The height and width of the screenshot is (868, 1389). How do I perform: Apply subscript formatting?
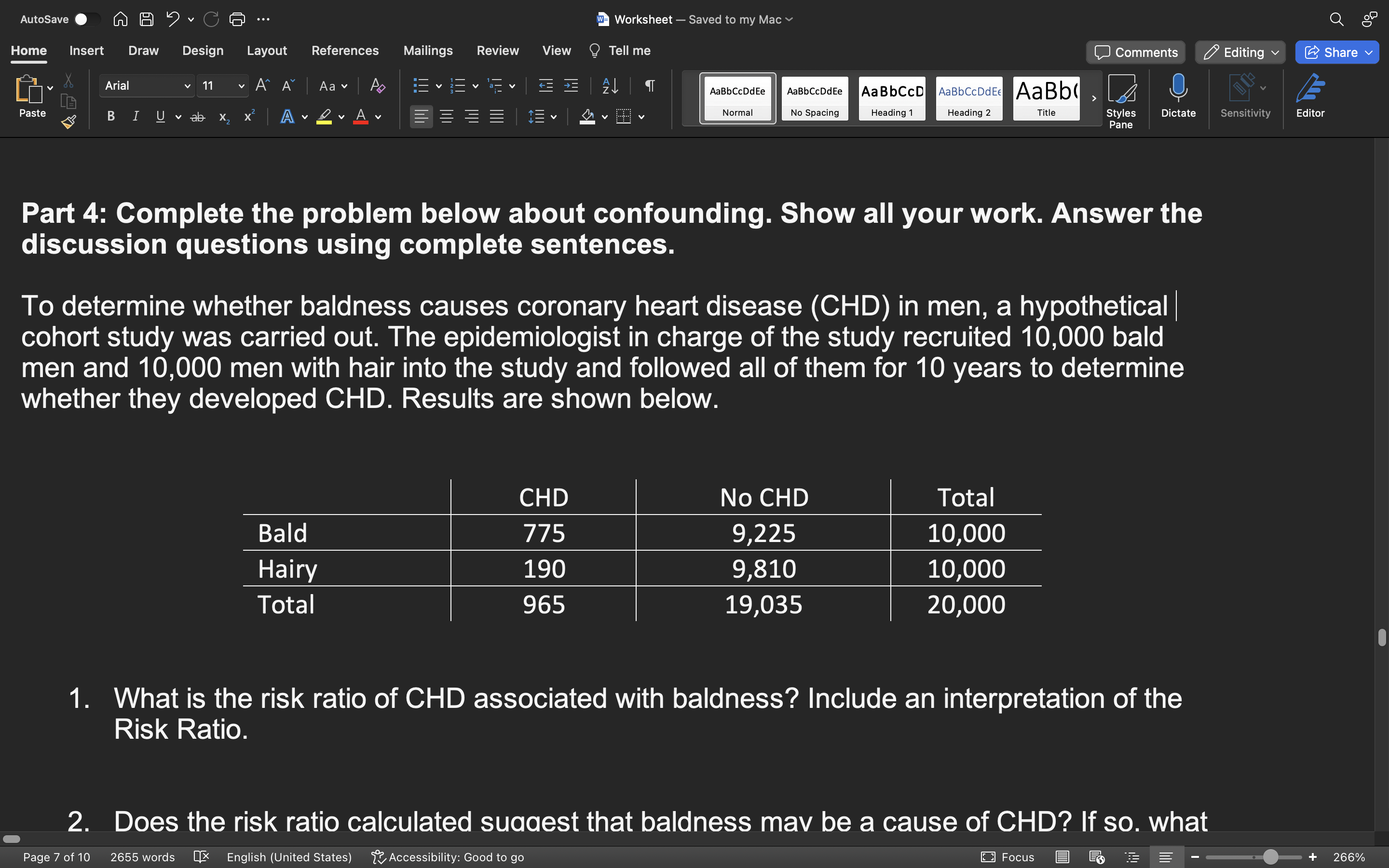tap(223, 117)
